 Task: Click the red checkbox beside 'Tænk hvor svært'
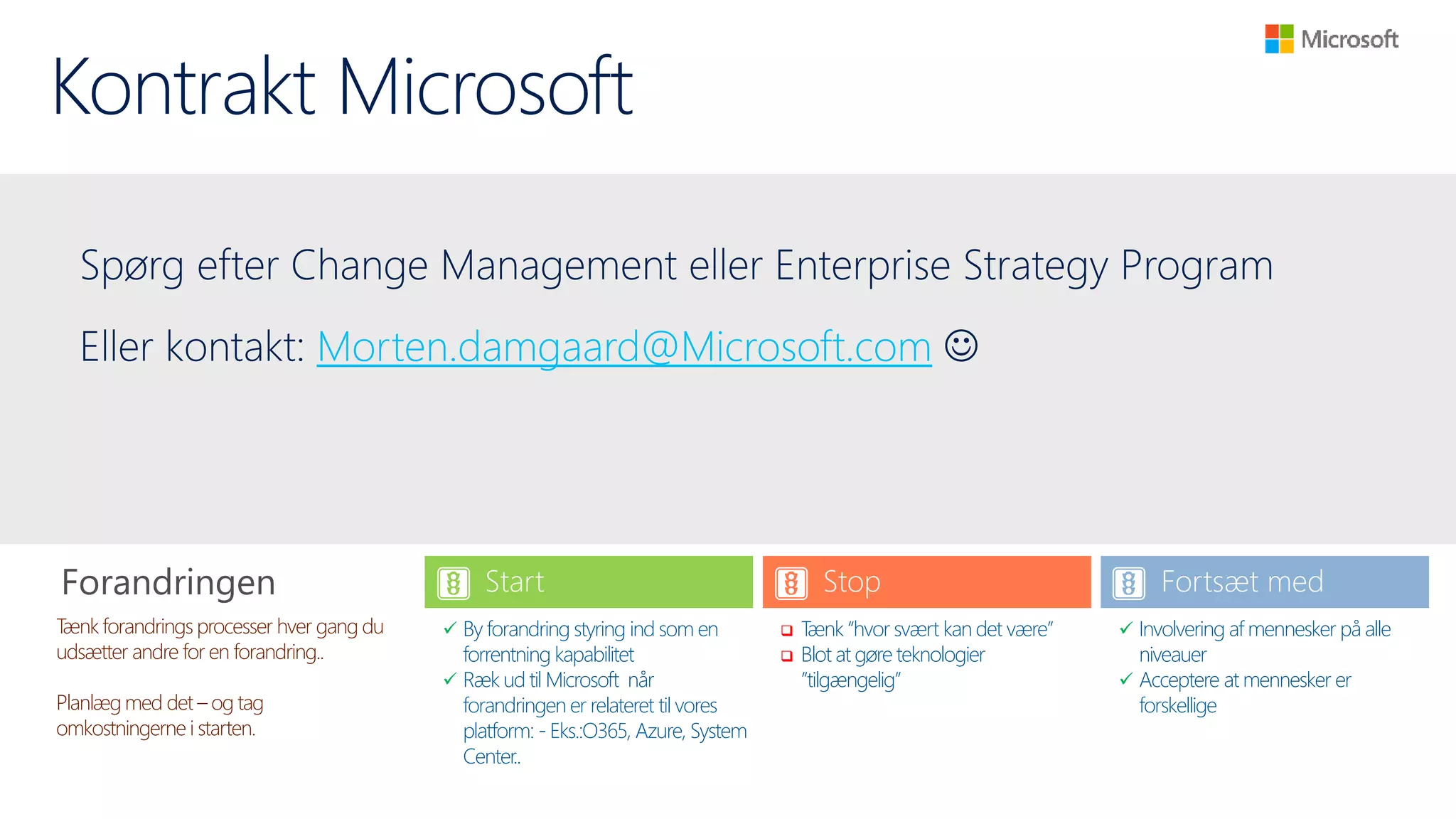pyautogui.click(x=787, y=631)
